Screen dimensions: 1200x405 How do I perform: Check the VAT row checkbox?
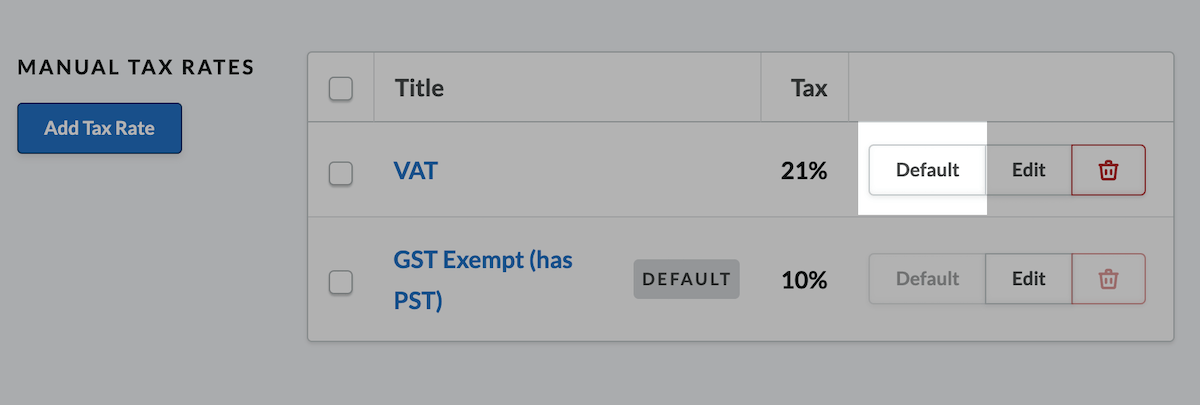tap(341, 172)
